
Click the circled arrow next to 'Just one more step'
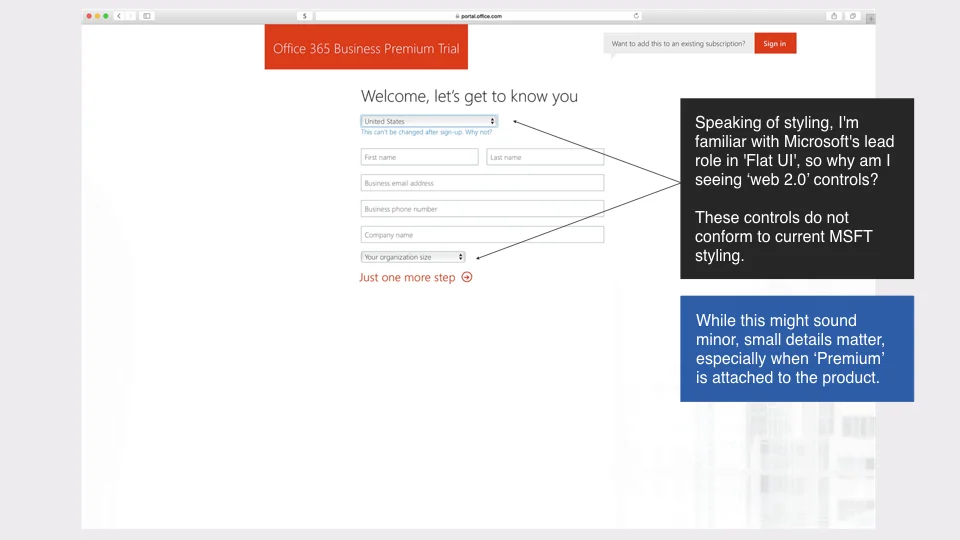pyautogui.click(x=467, y=277)
